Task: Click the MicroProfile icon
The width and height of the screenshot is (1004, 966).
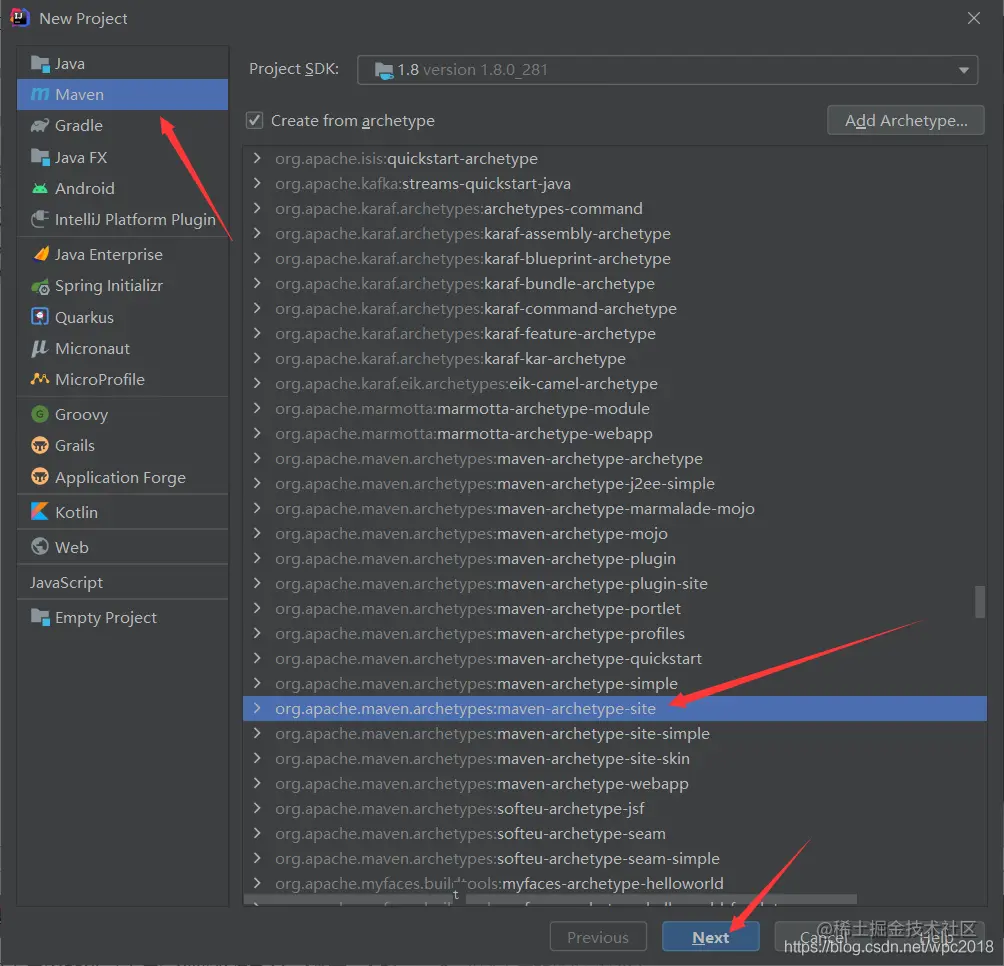Action: click(x=40, y=379)
